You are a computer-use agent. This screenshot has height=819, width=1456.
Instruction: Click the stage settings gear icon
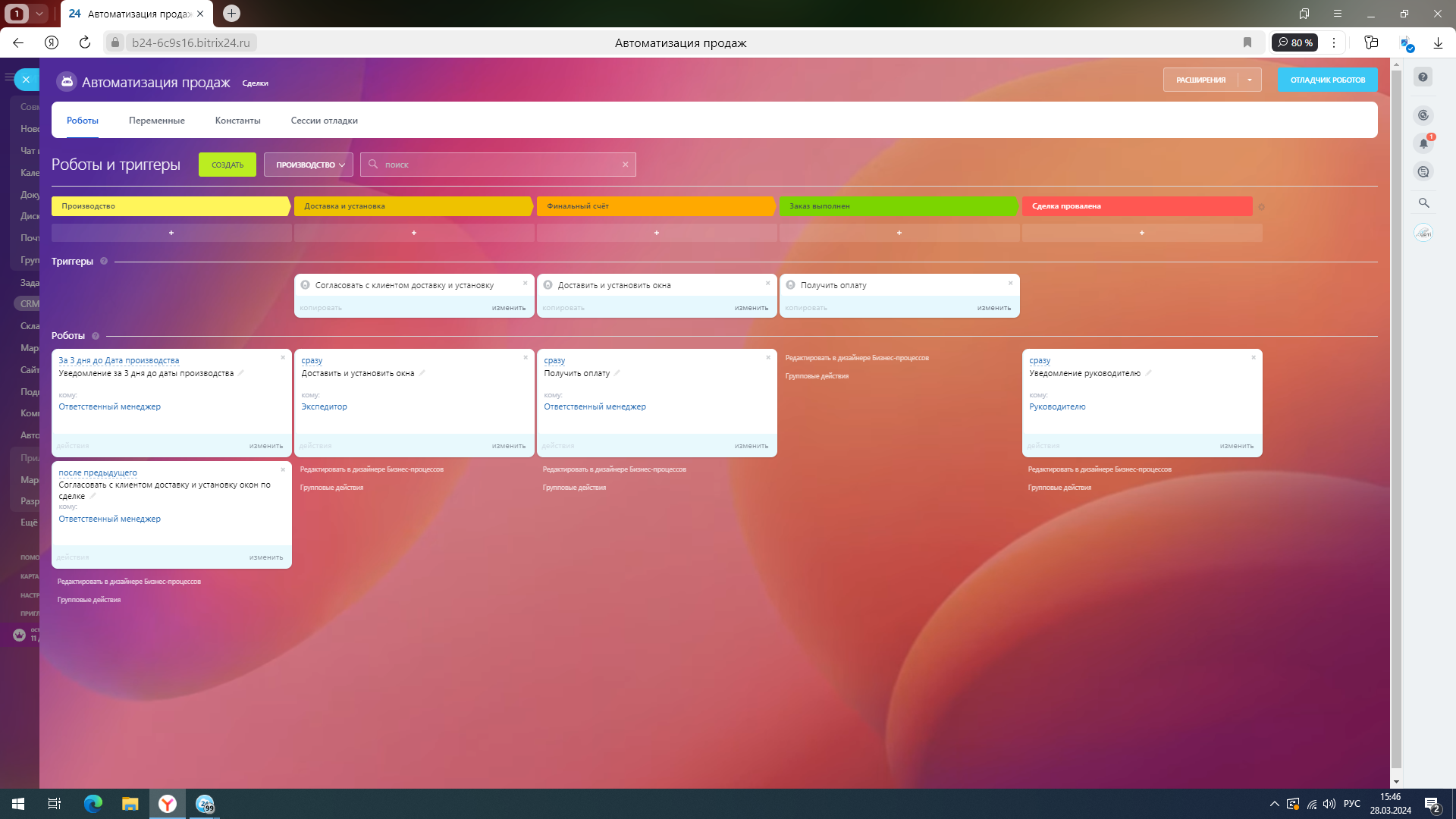coord(1262,207)
